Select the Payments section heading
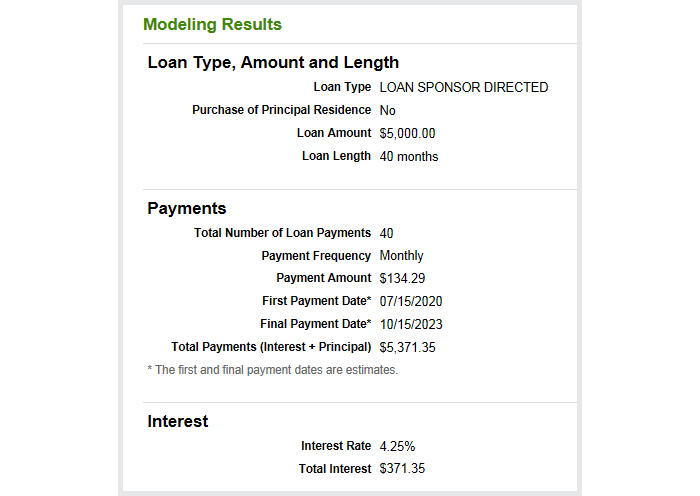 [x=187, y=208]
